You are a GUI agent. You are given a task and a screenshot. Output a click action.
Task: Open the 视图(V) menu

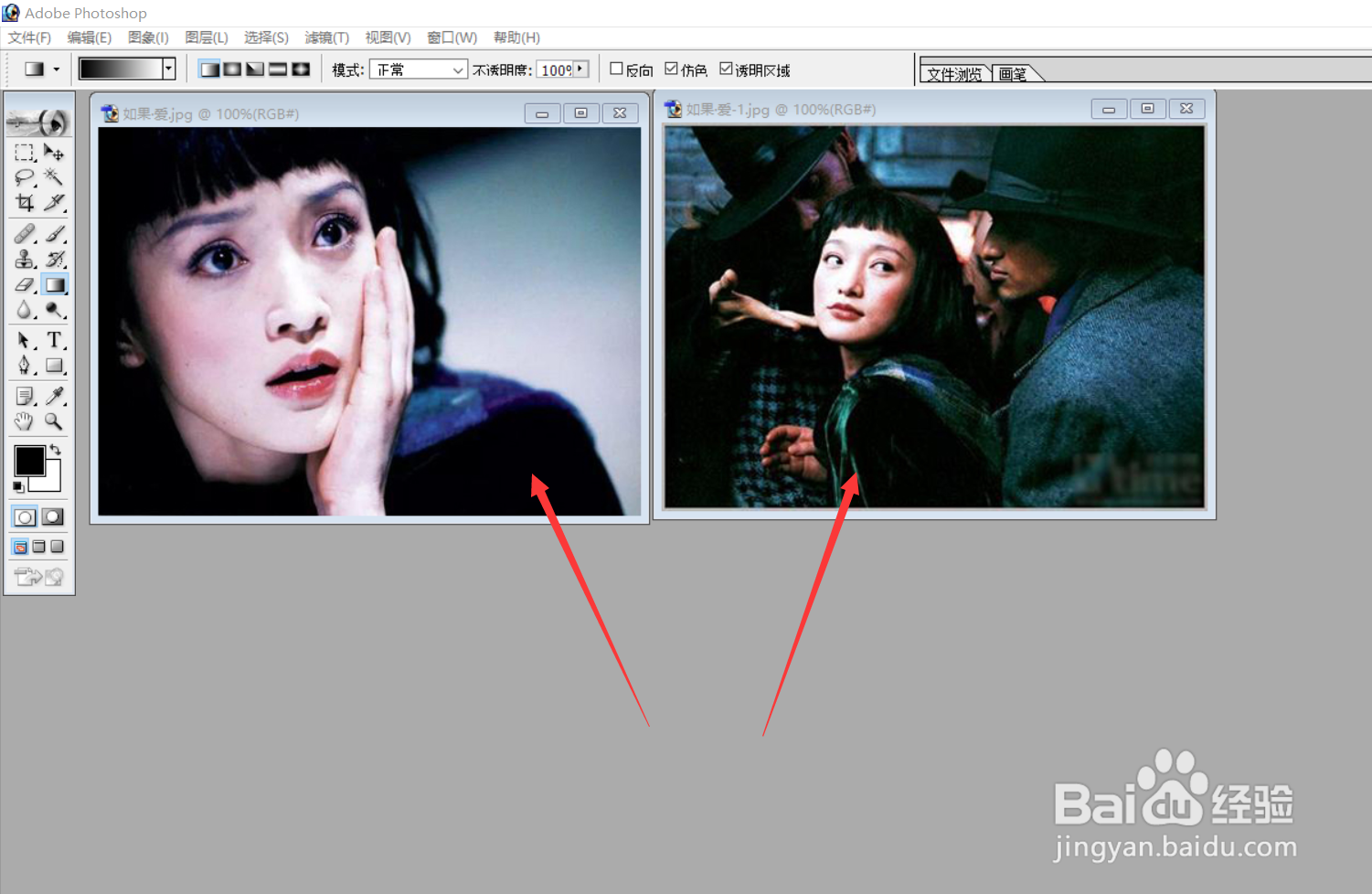[x=388, y=37]
